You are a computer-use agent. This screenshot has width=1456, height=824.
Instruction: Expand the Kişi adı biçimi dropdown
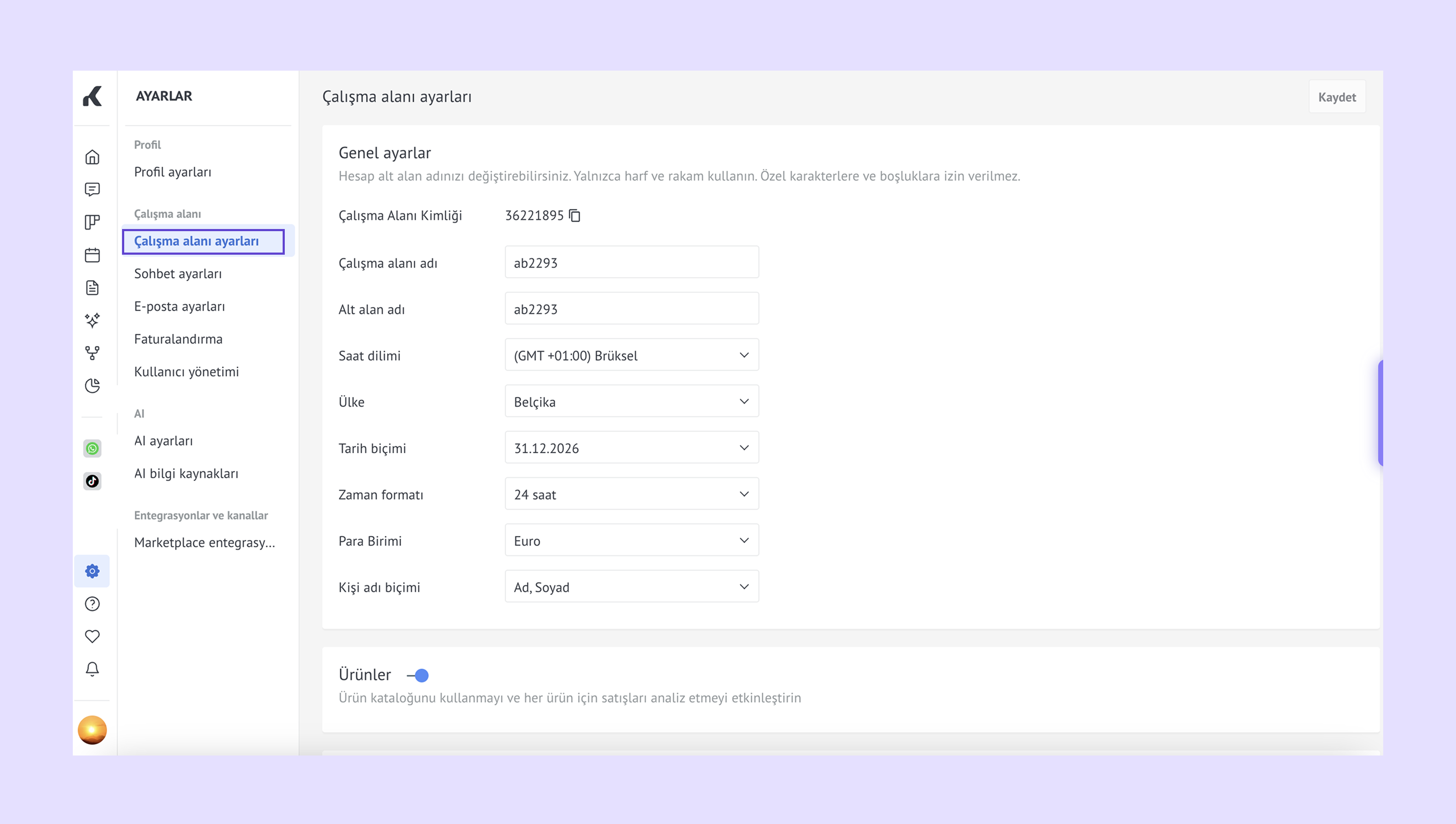coord(631,587)
